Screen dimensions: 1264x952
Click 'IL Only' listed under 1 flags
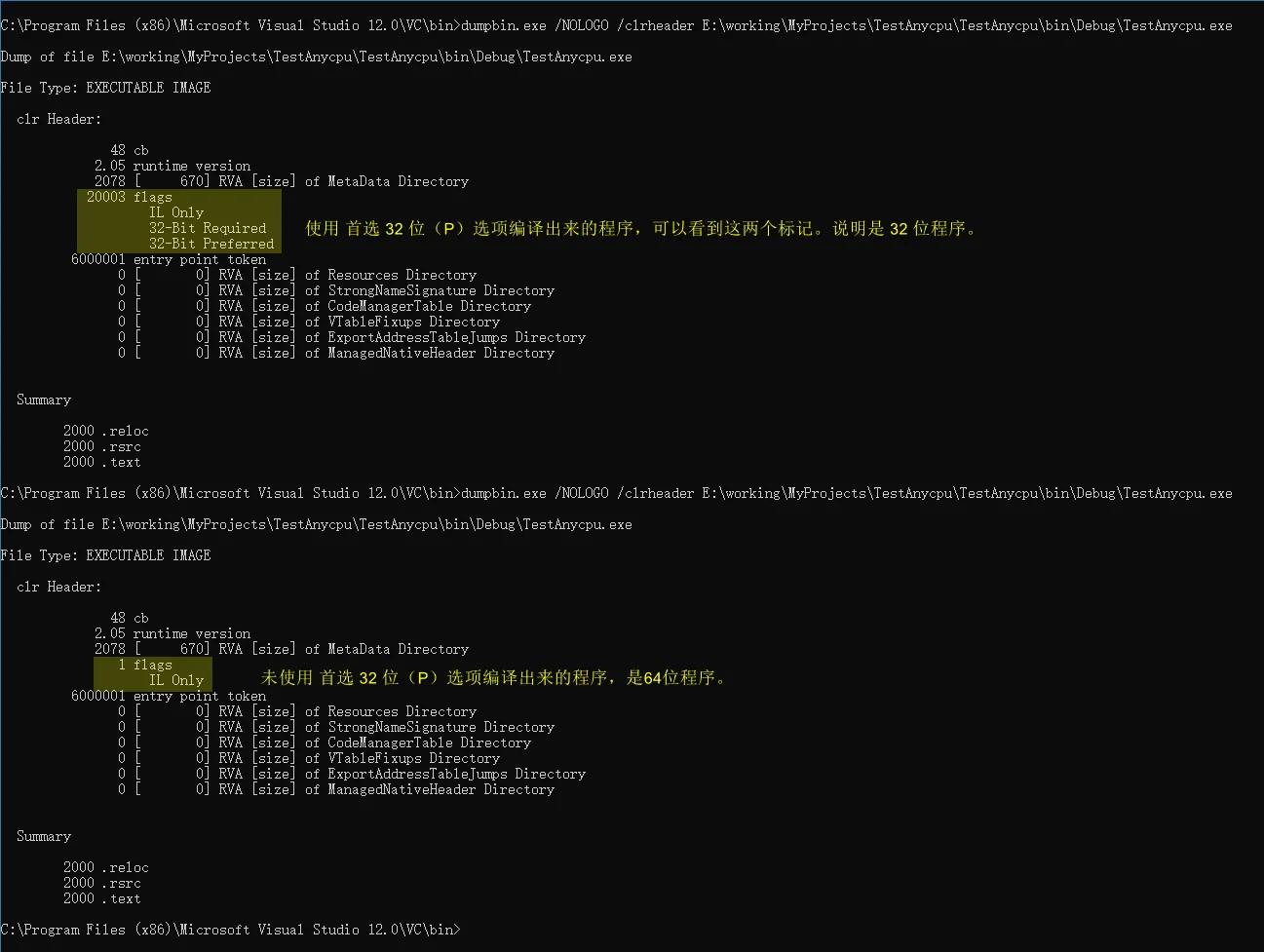click(176, 680)
